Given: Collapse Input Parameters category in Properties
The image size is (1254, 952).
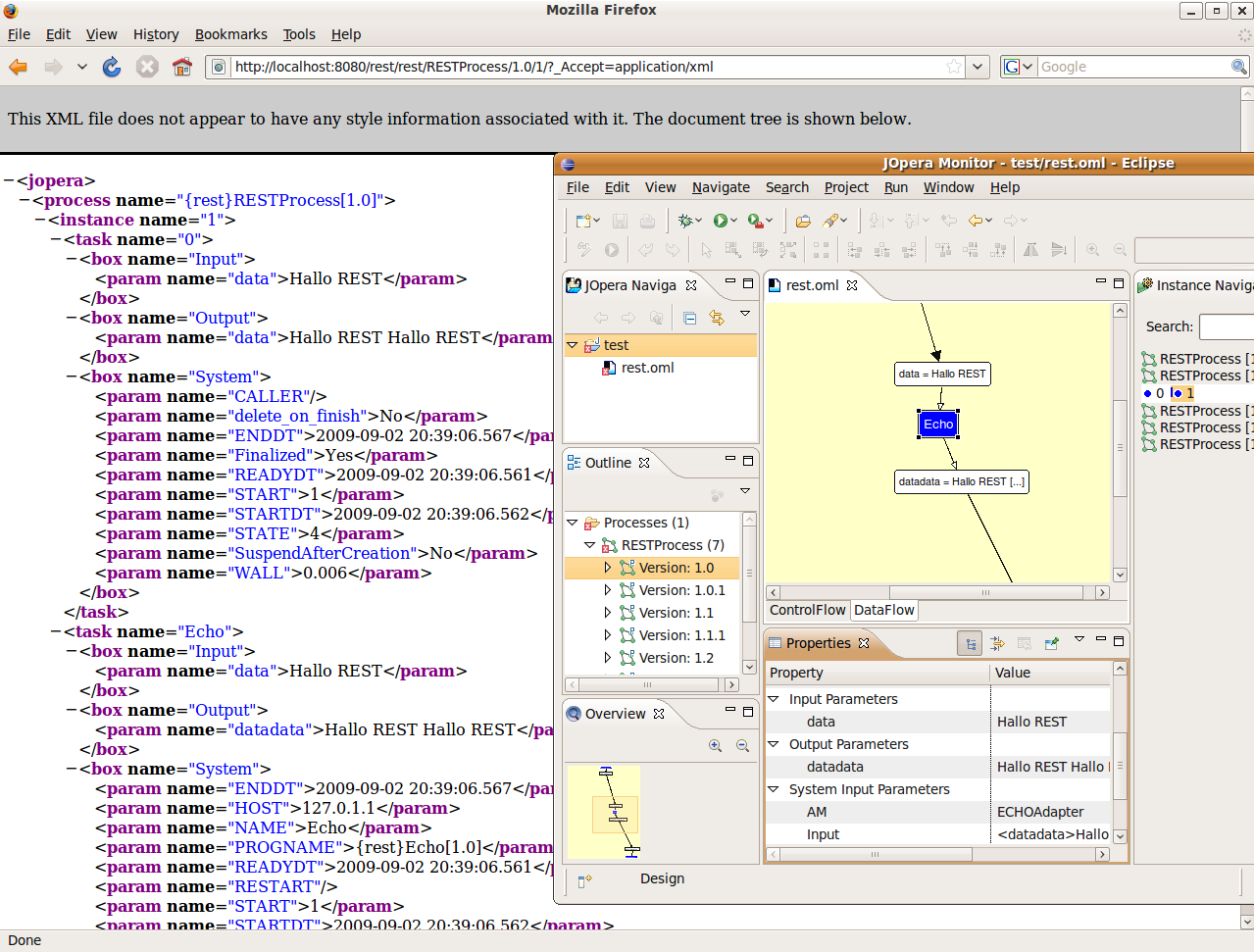Looking at the screenshot, I should pos(773,699).
